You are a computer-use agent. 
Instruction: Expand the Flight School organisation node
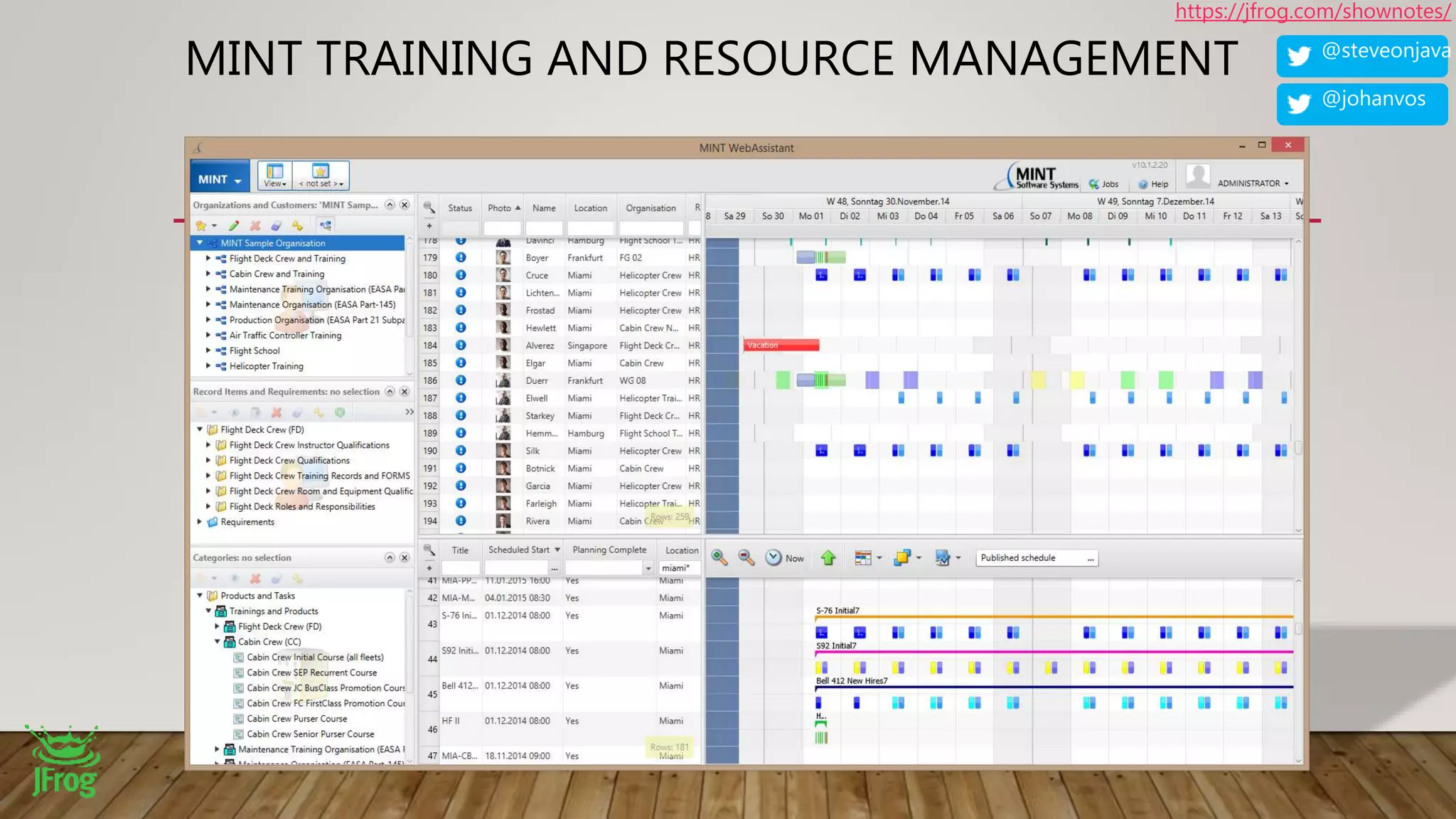[x=208, y=350]
